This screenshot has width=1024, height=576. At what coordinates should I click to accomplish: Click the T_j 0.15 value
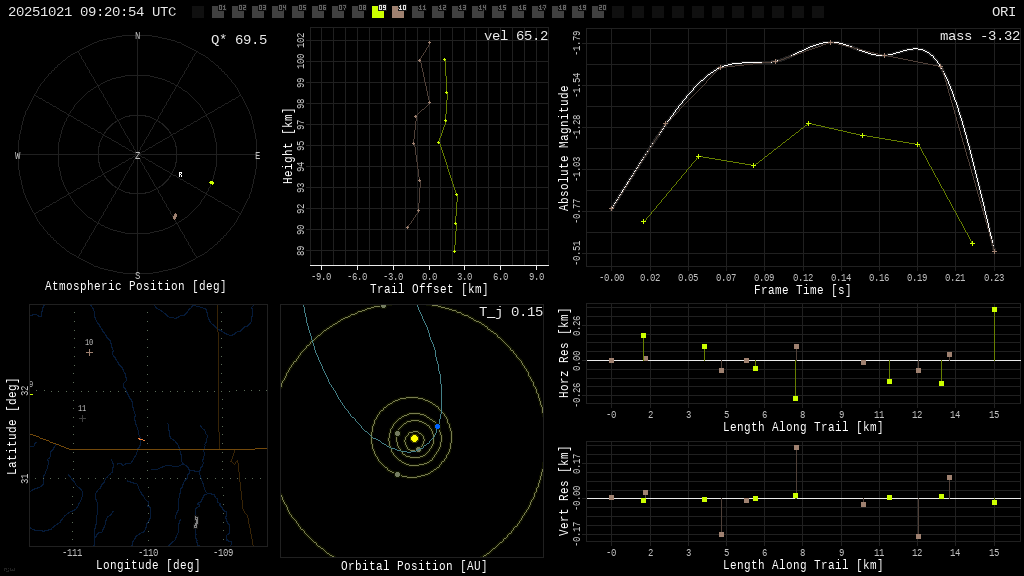click(x=510, y=312)
